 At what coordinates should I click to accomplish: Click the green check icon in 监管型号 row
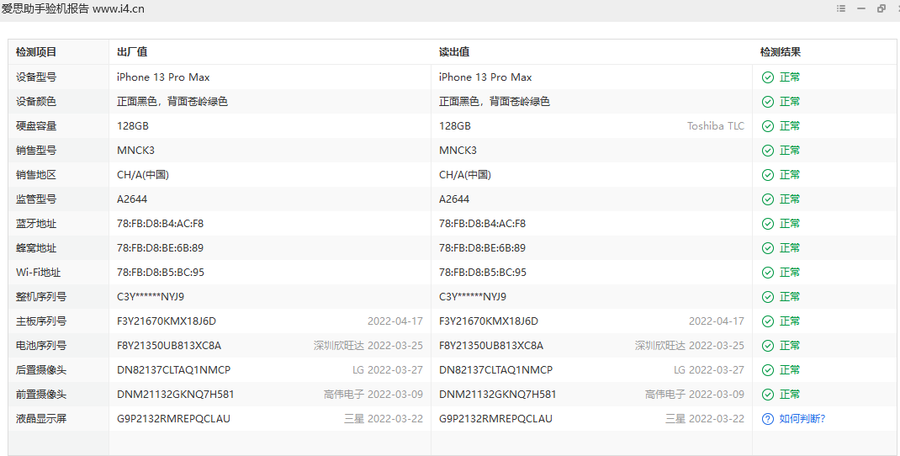[x=767, y=199]
